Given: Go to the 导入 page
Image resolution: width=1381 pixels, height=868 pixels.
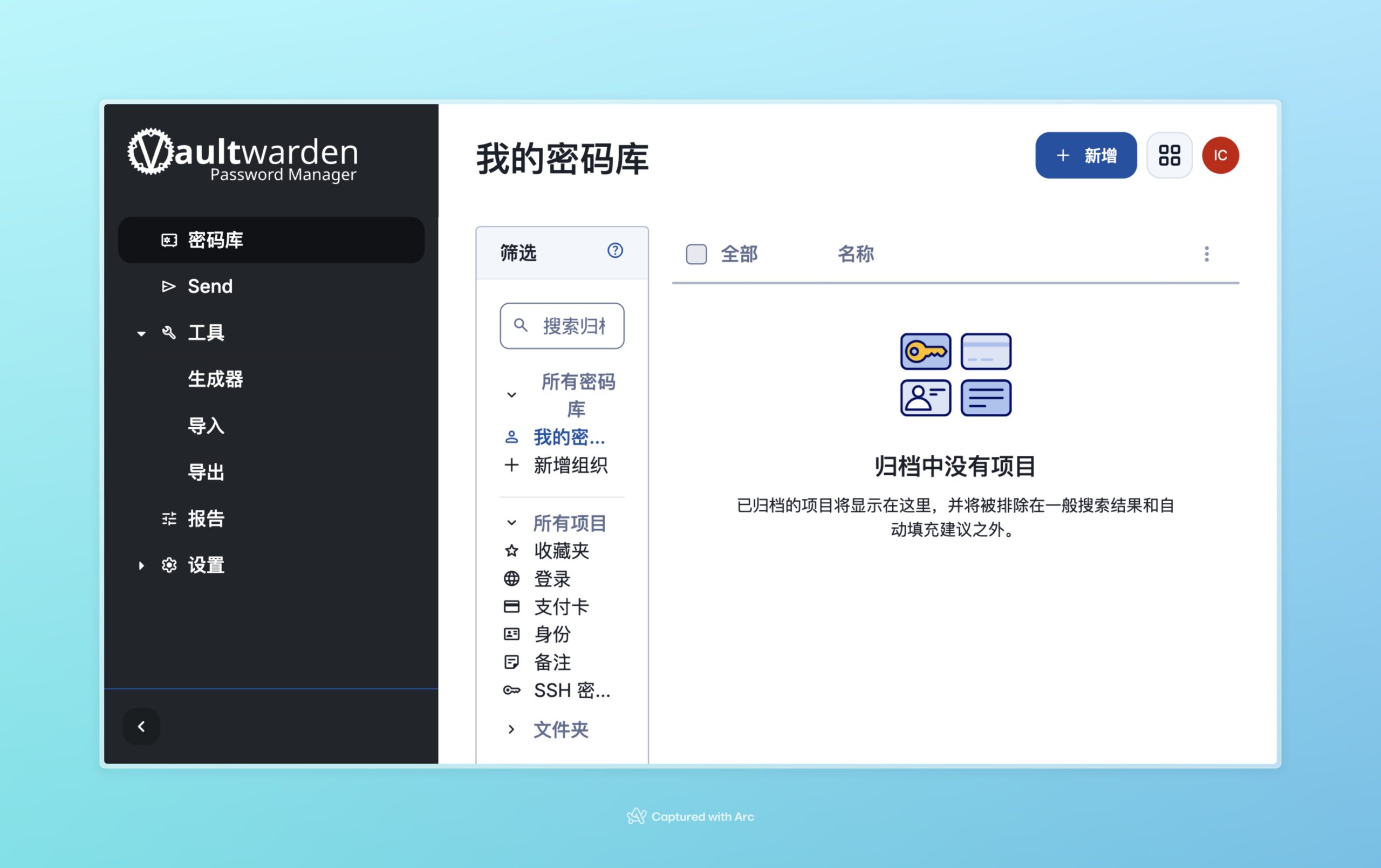Looking at the screenshot, I should (x=206, y=426).
